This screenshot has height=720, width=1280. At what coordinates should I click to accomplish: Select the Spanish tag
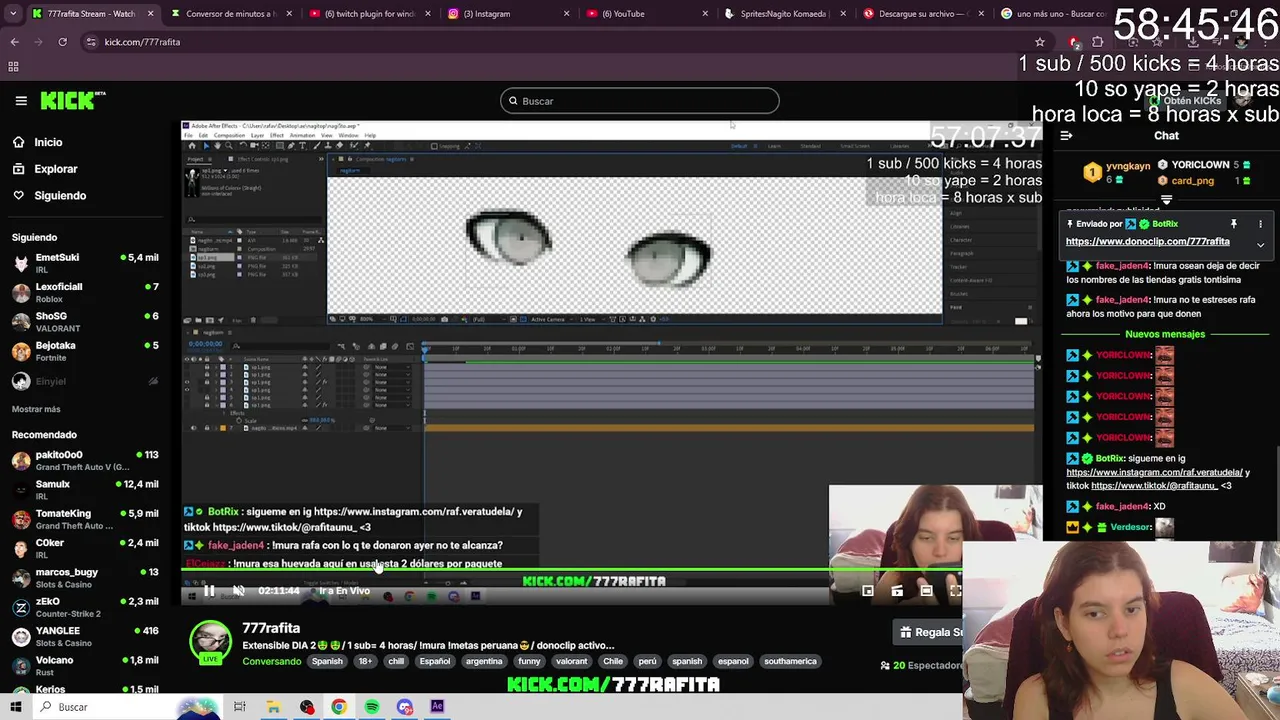pyautogui.click(x=327, y=661)
